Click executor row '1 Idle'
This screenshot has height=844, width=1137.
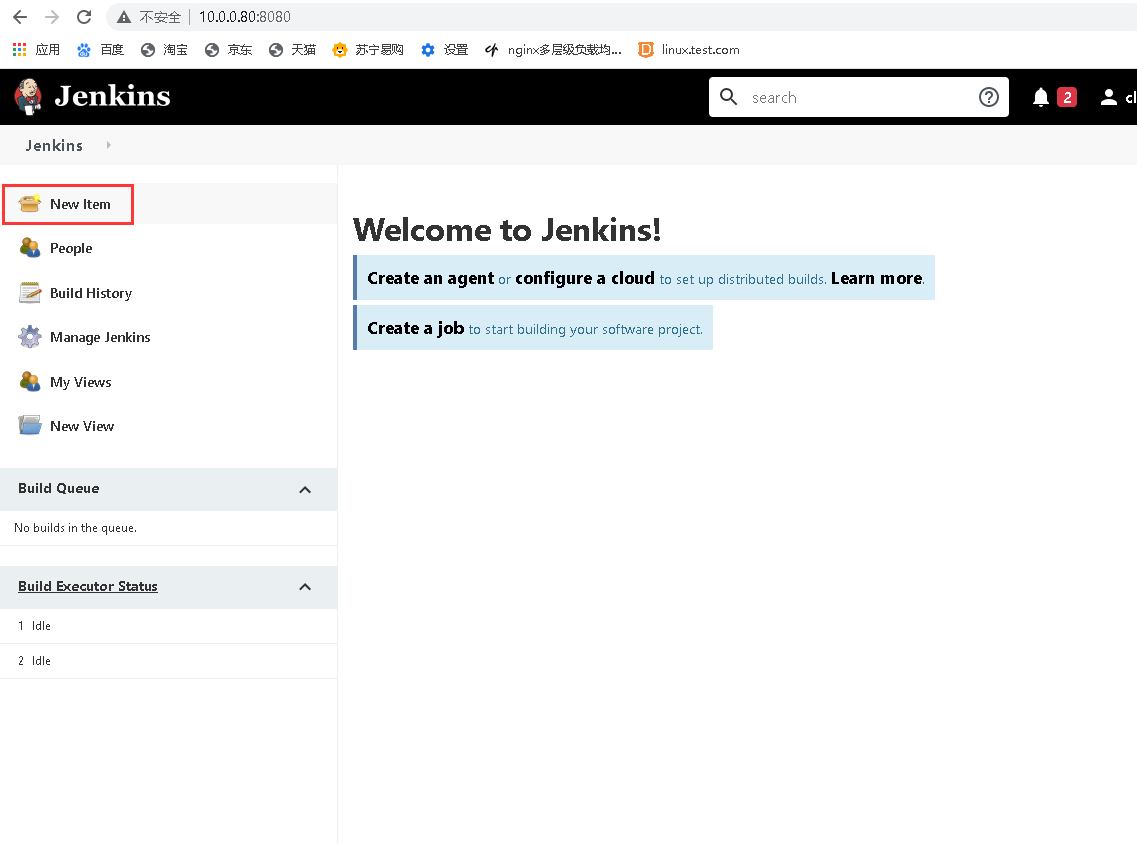click(x=168, y=626)
